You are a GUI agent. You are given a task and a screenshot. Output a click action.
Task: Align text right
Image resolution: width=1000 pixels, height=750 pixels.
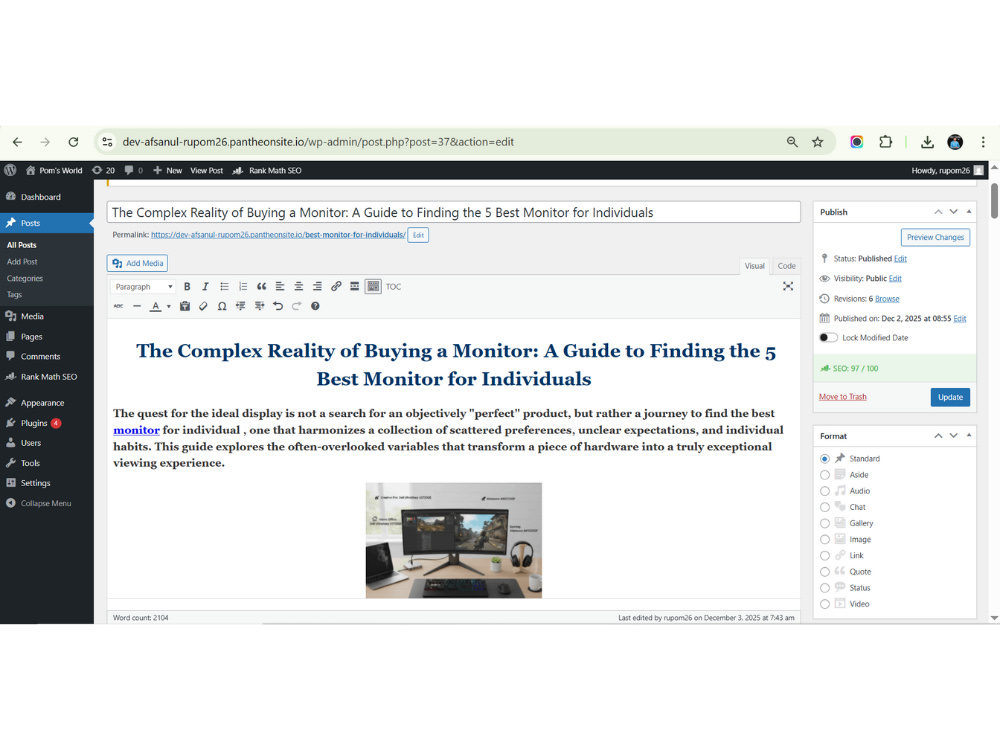[x=317, y=286]
